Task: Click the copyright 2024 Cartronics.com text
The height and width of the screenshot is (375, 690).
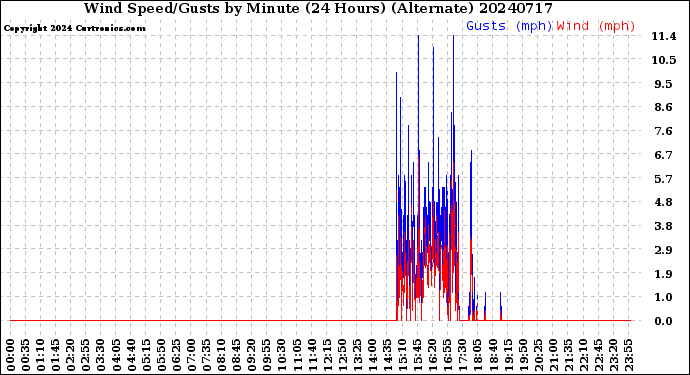Action: click(x=75, y=29)
